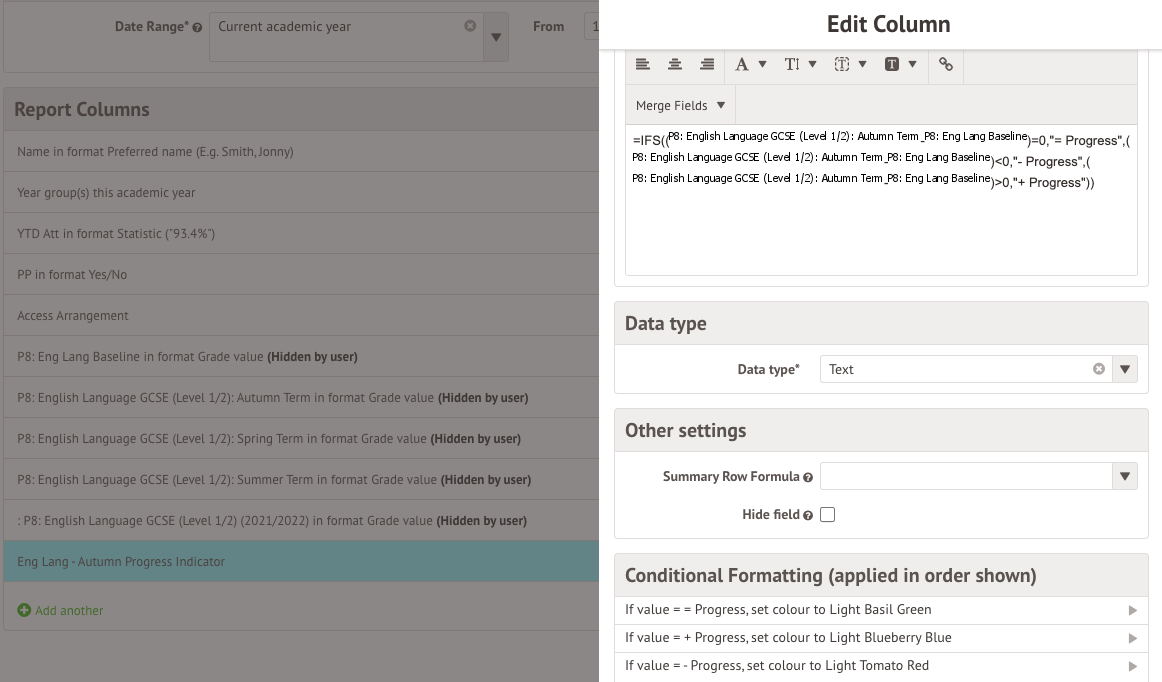Clear the Text data type selection

[x=1099, y=369]
